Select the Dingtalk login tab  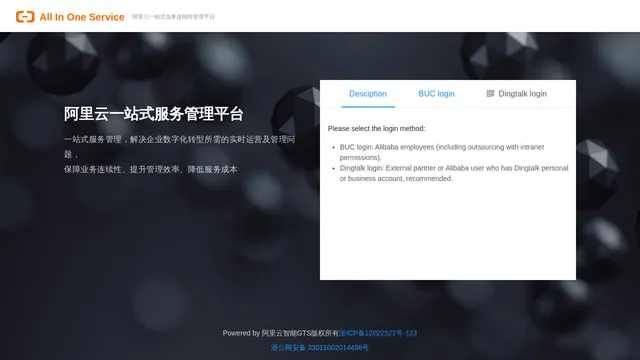(x=516, y=94)
